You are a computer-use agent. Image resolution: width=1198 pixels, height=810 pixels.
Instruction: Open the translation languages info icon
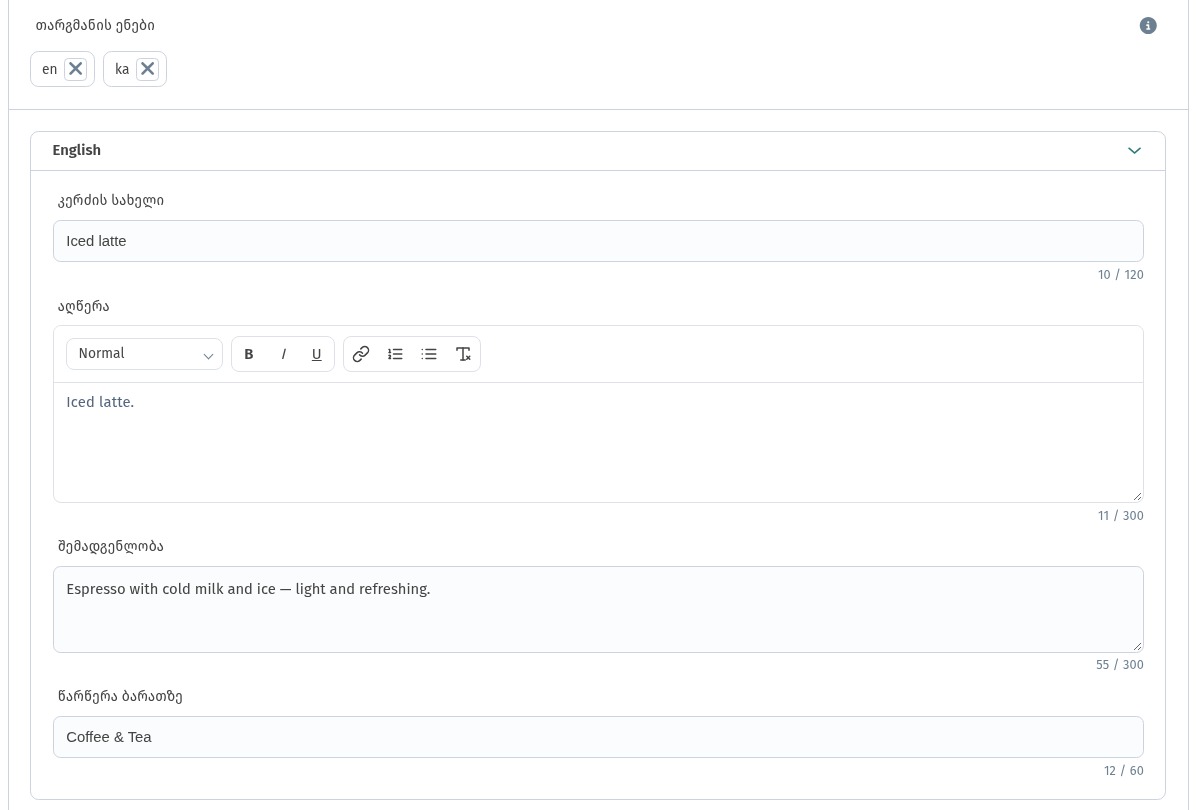pyautogui.click(x=1148, y=26)
